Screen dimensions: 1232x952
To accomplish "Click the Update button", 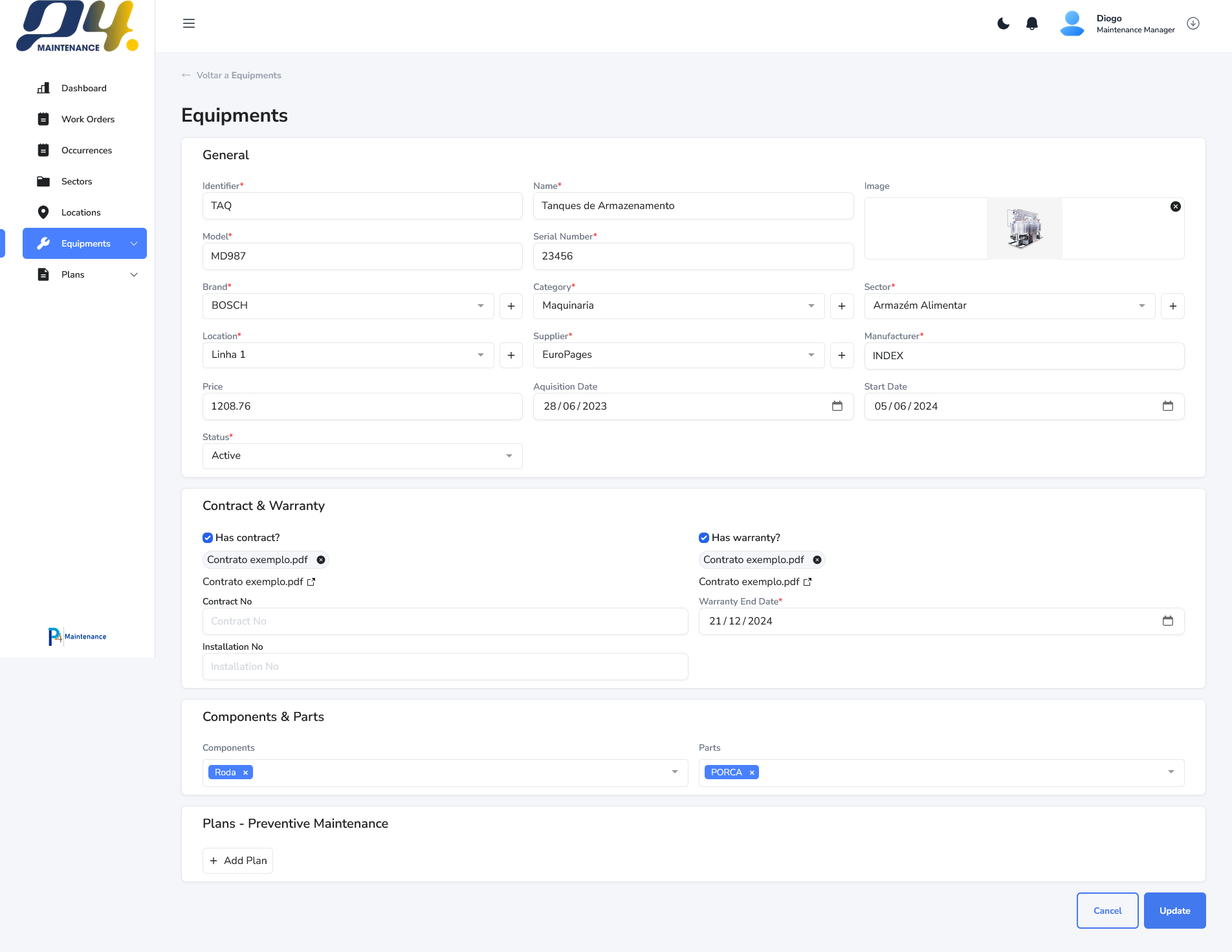I will (1174, 911).
